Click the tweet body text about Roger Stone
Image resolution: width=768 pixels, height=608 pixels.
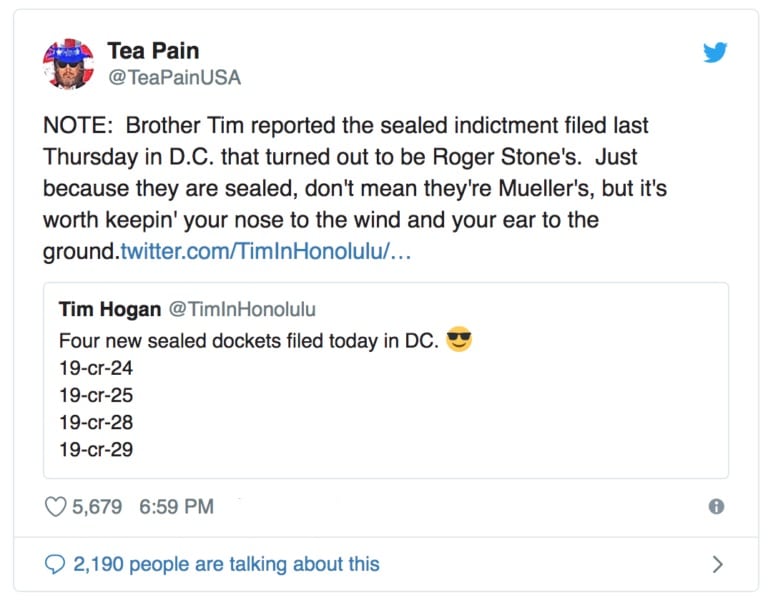coord(355,188)
